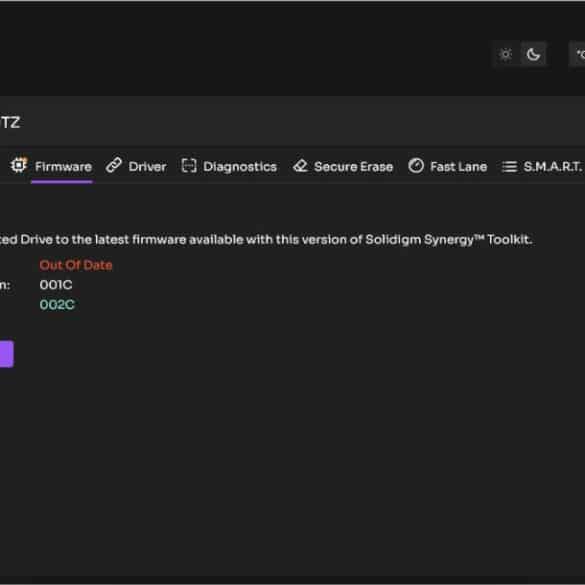Open the Driver tab
Viewport: 585px width, 585px height.
(147, 167)
